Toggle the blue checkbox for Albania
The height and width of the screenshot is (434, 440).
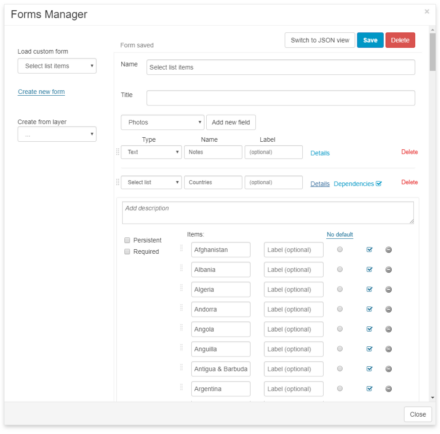pos(369,269)
